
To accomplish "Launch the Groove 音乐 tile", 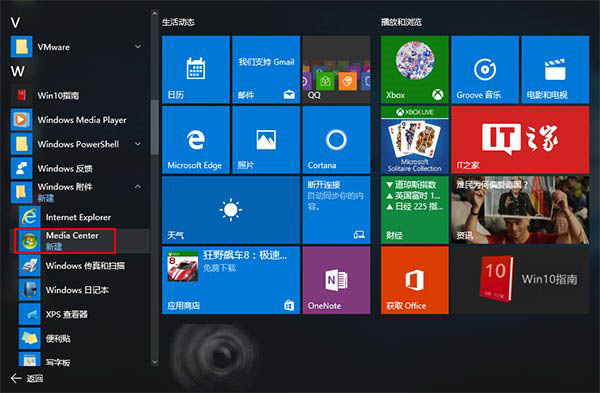I will tap(485, 70).
